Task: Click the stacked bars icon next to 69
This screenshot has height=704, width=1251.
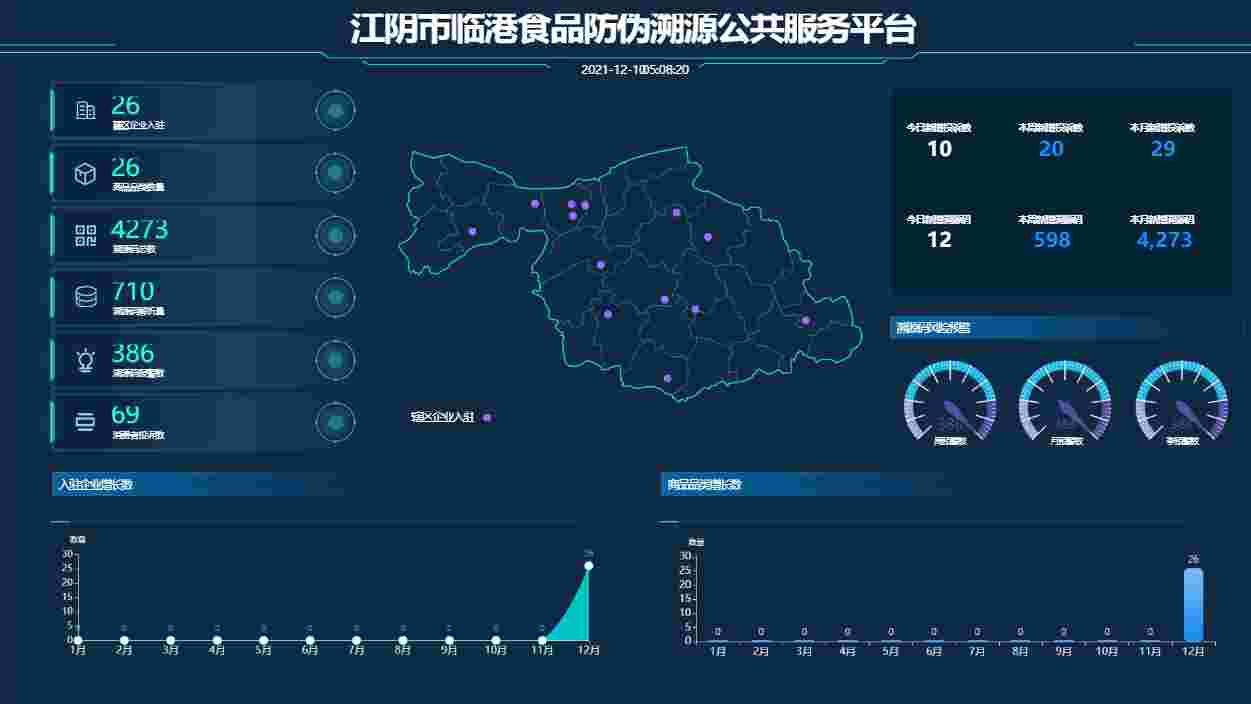Action: (x=85, y=422)
